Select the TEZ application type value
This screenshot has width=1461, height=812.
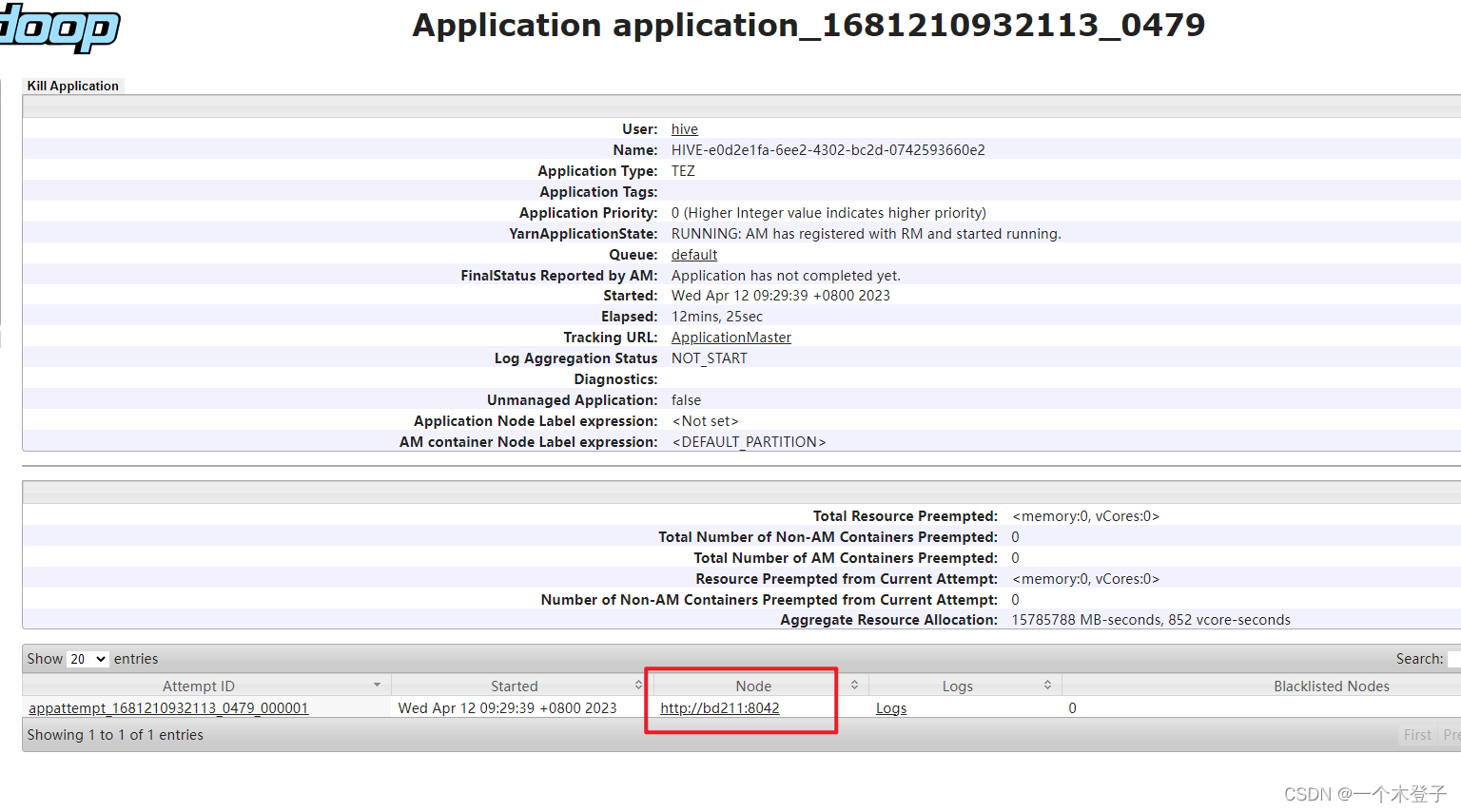683,171
